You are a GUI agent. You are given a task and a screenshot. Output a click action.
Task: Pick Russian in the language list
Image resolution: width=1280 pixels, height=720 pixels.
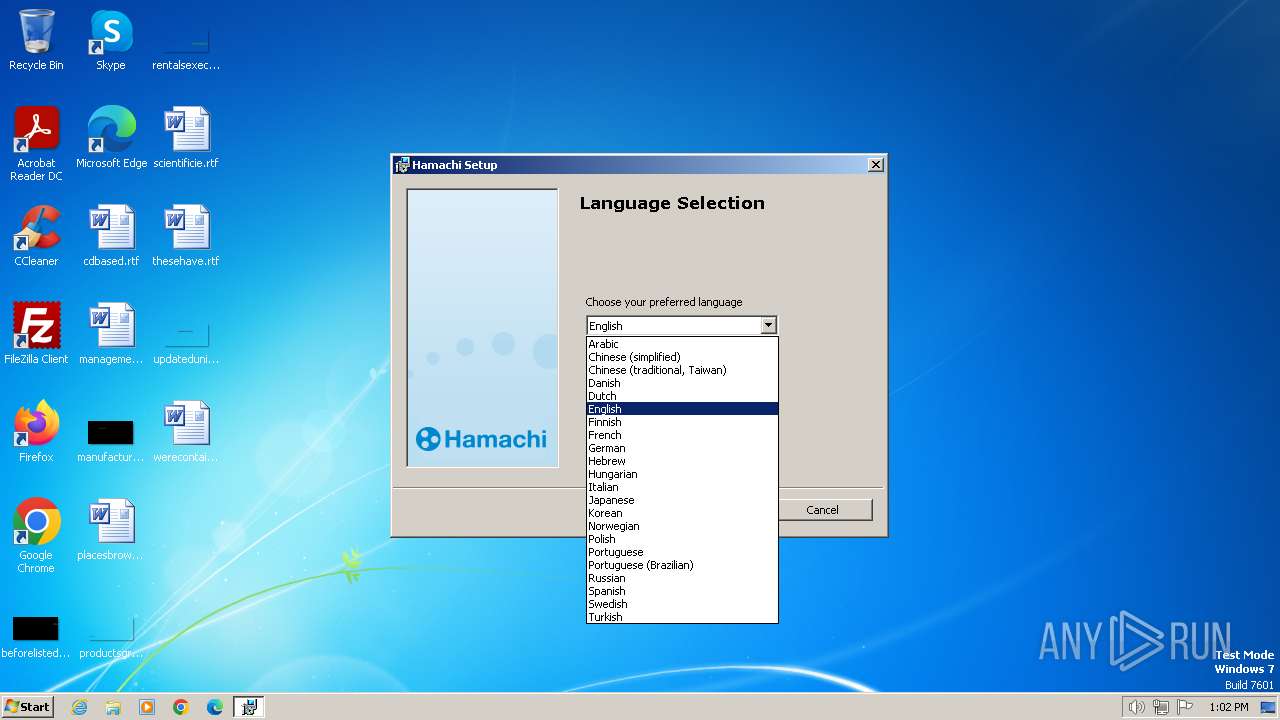pos(682,578)
